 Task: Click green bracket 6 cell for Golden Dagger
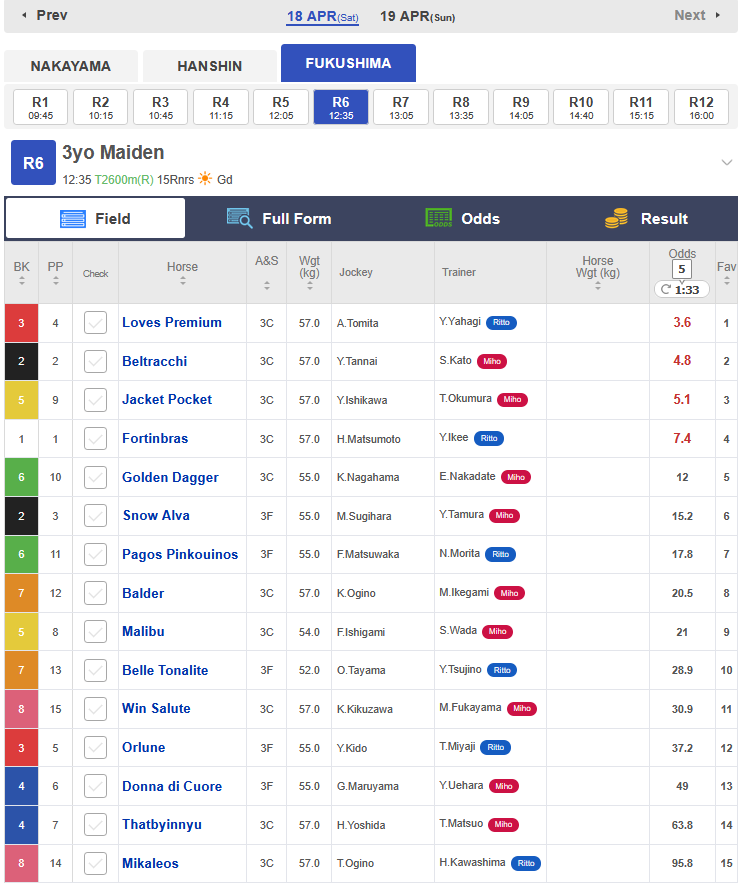pyautogui.click(x=22, y=477)
